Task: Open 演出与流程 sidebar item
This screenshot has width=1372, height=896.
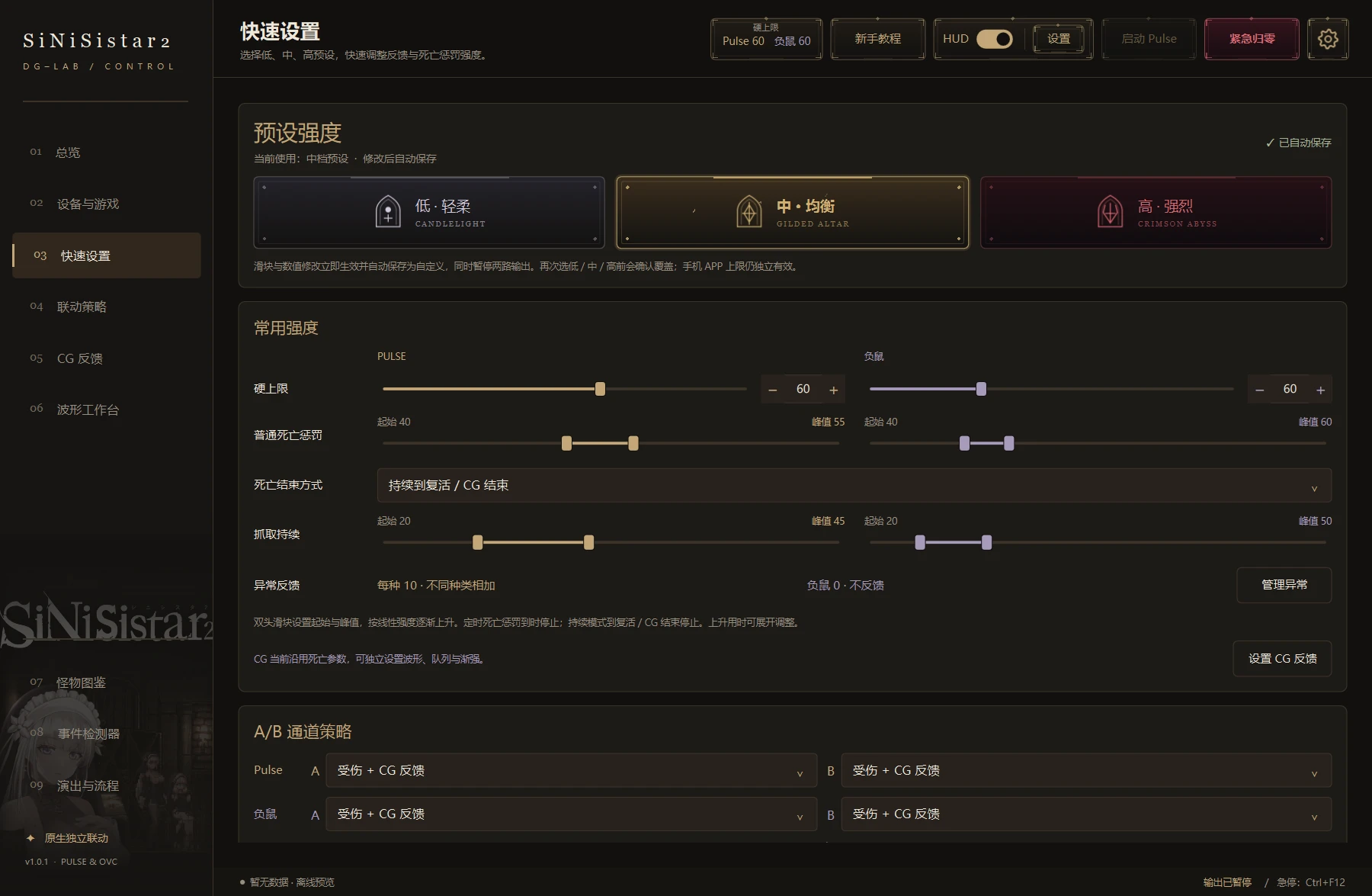Action: 107,785
